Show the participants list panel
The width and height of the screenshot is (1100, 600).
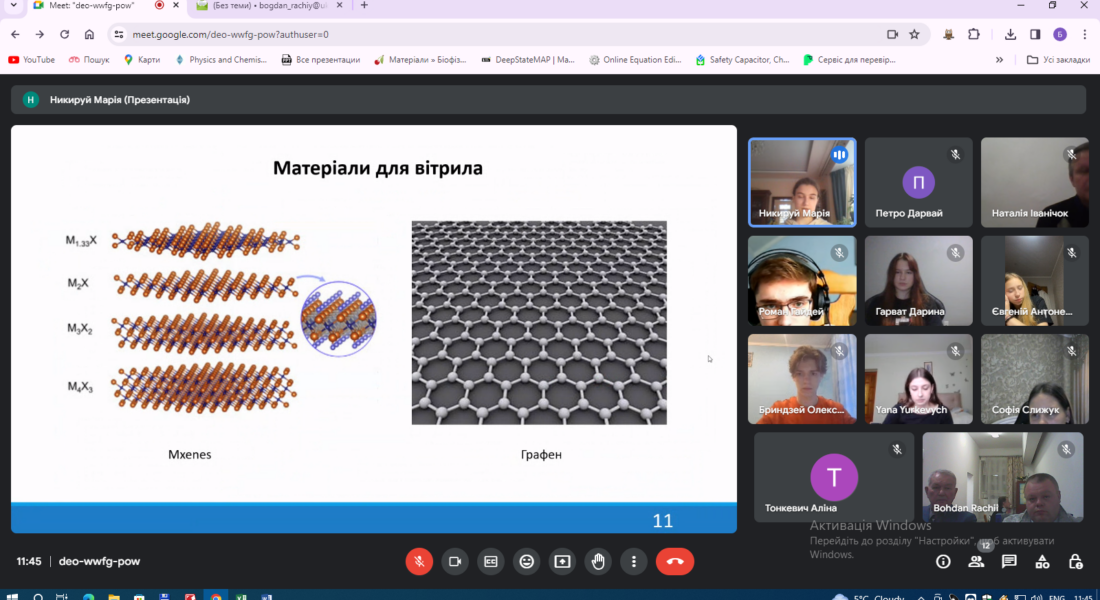pos(976,561)
